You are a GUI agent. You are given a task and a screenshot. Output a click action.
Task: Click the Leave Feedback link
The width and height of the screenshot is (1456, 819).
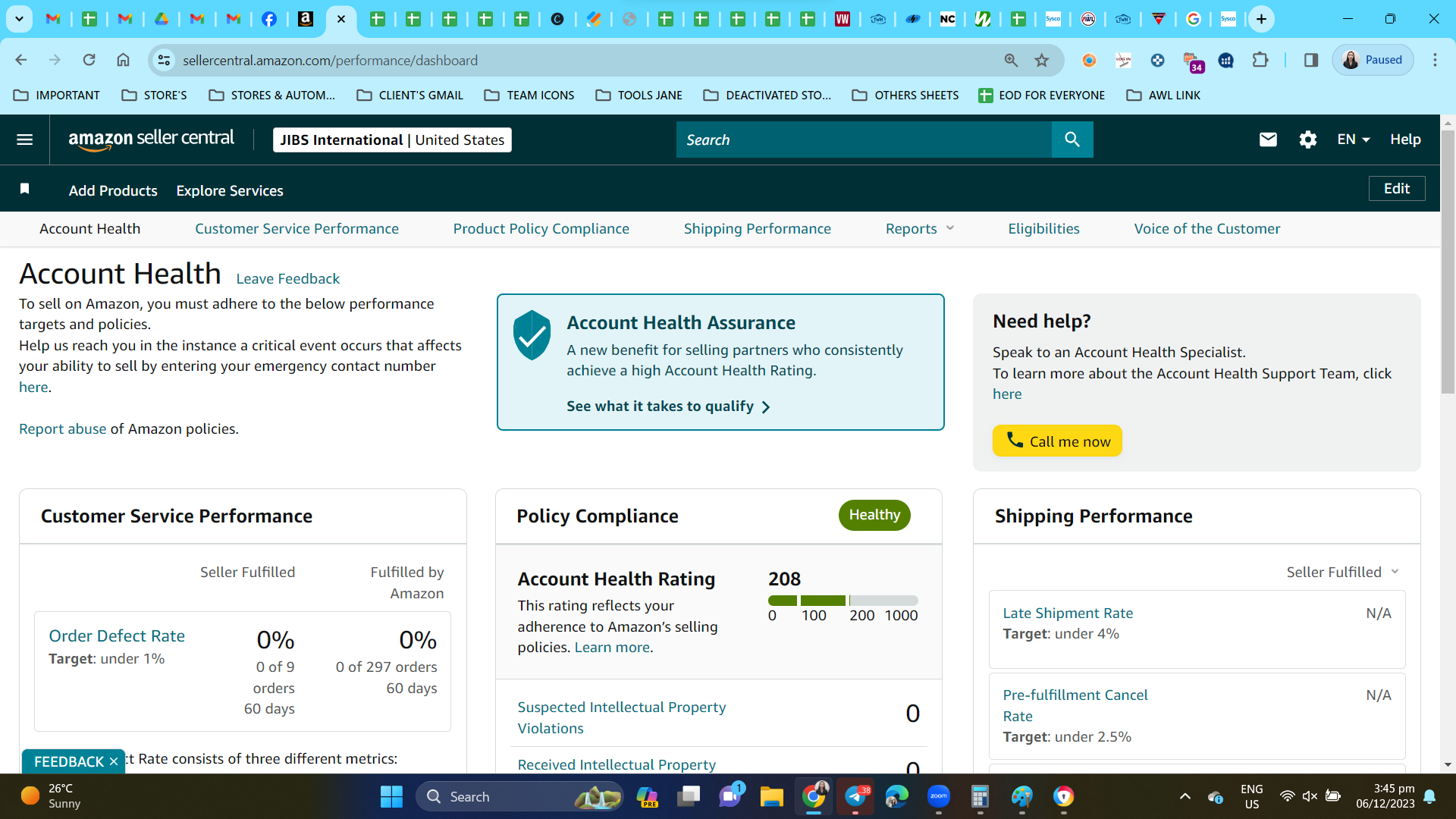(x=287, y=279)
